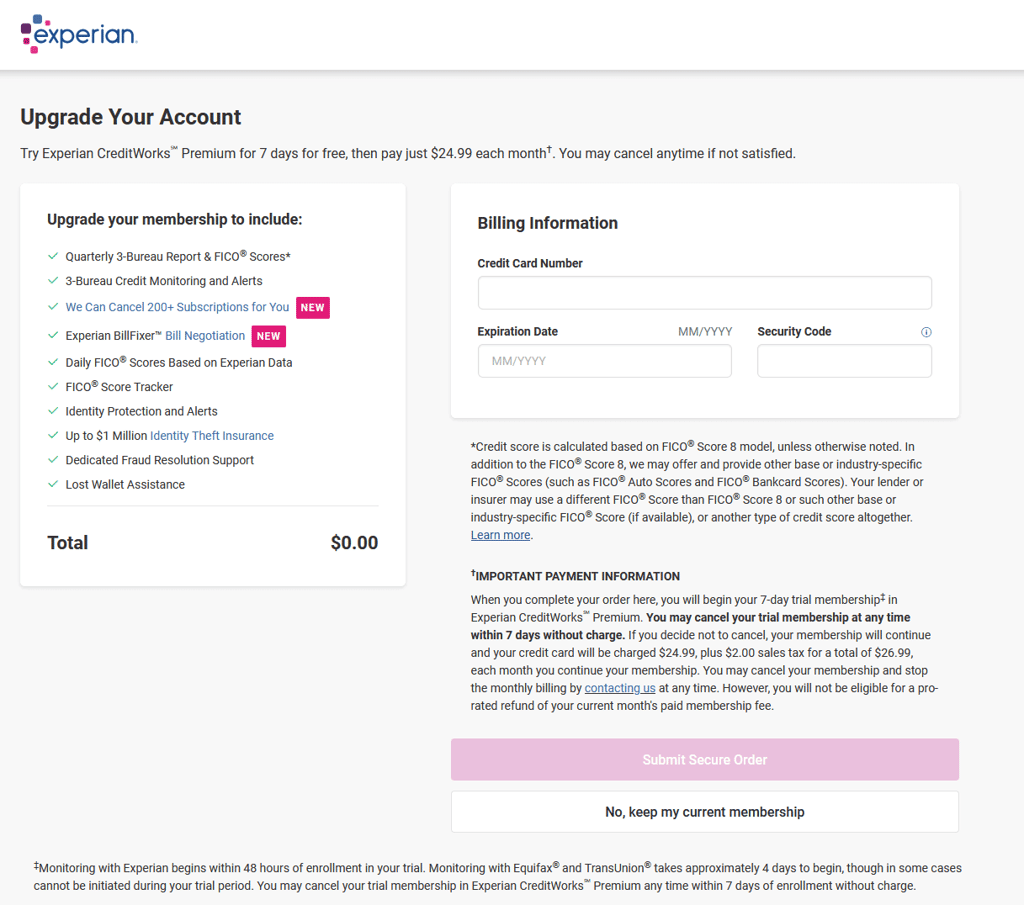Click checkmark beside We Can Cancel 200+
1024x905 pixels.
click(54, 306)
